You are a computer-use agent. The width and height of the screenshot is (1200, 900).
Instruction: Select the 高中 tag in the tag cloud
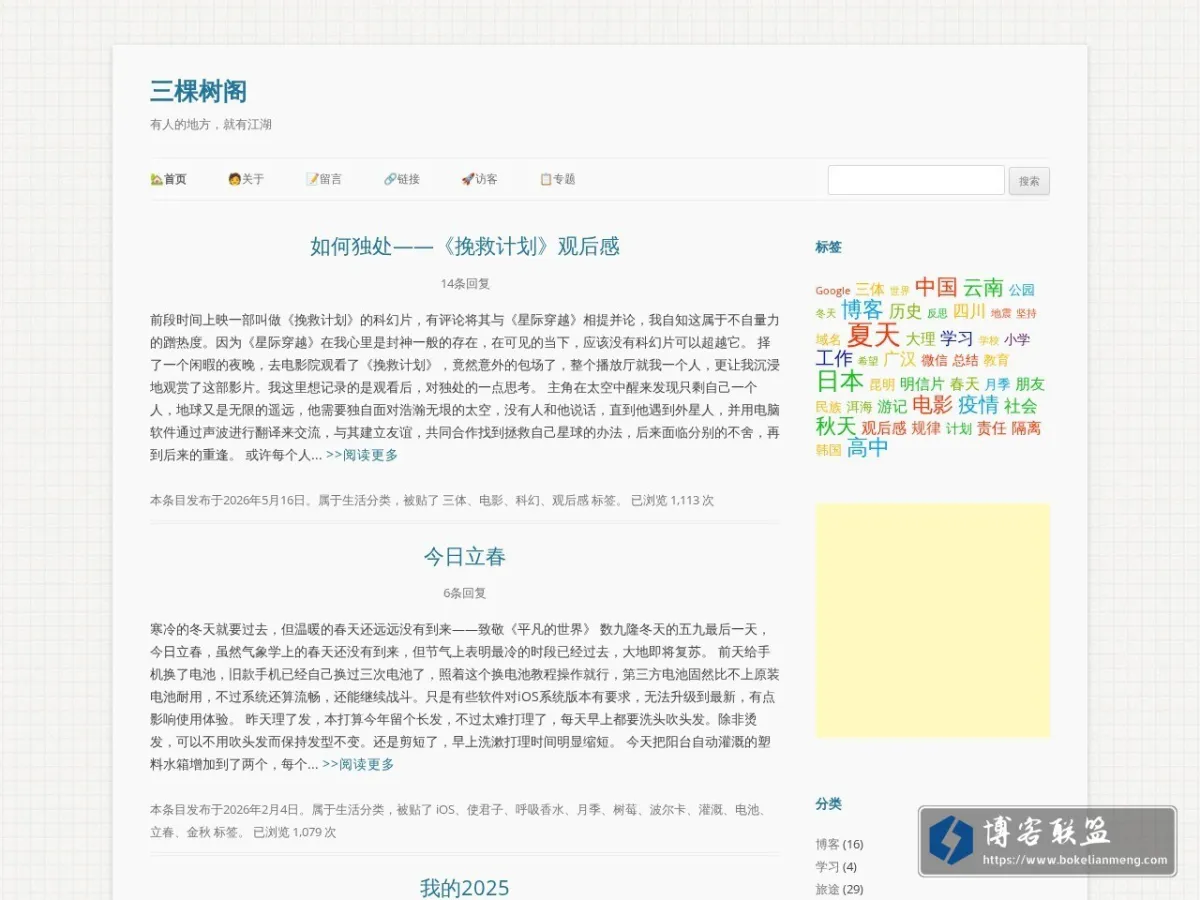[x=867, y=448]
